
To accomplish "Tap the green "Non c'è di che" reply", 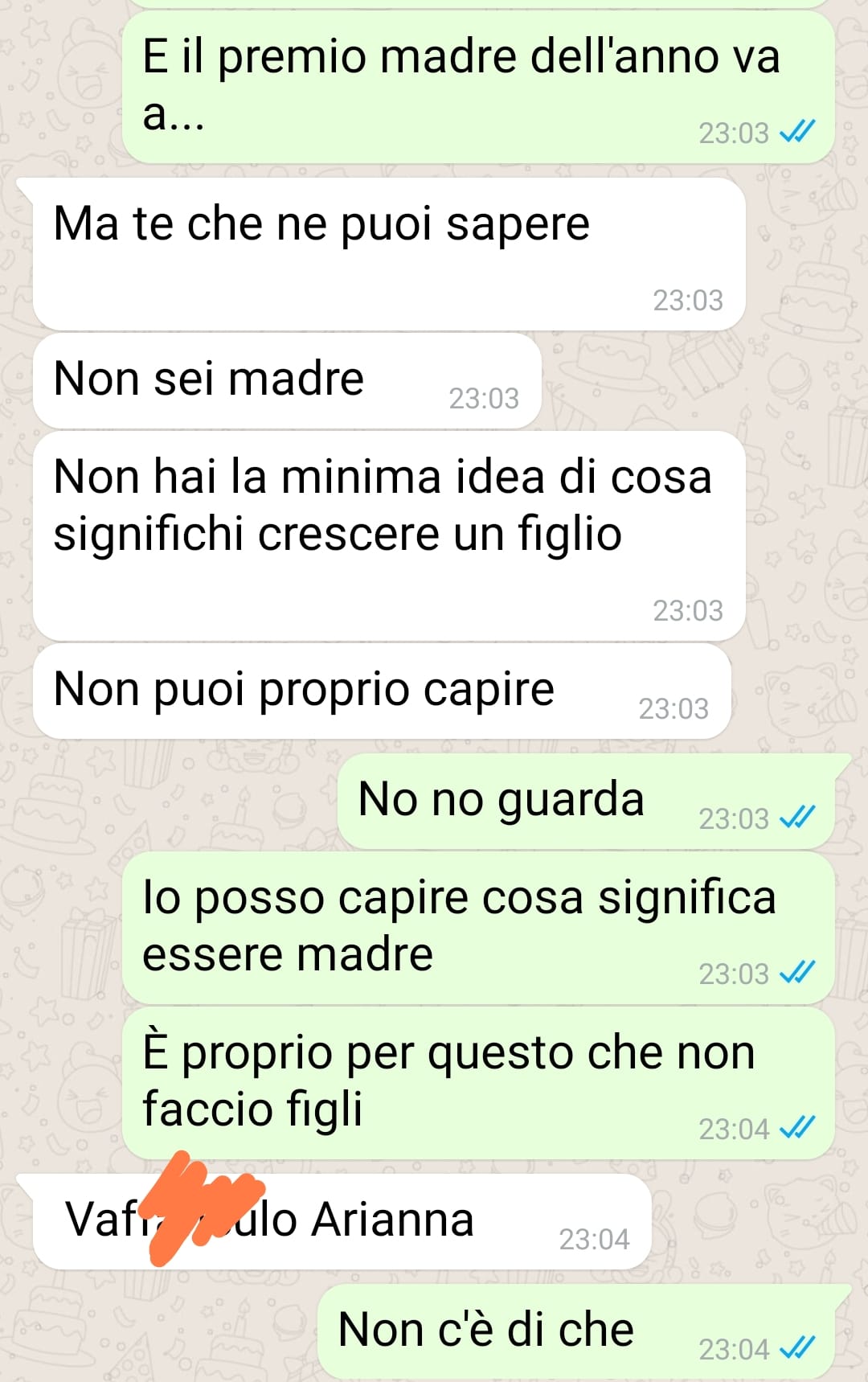I will point(584,1331).
